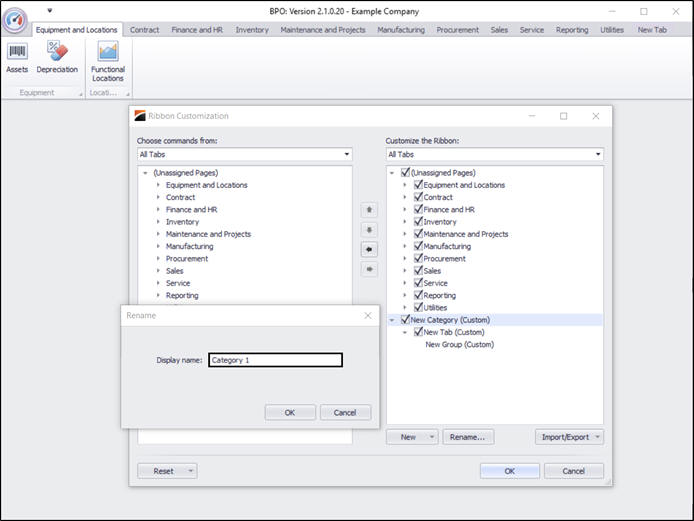This screenshot has height=521, width=694.
Task: Click the move down arrow button
Action: 369,229
